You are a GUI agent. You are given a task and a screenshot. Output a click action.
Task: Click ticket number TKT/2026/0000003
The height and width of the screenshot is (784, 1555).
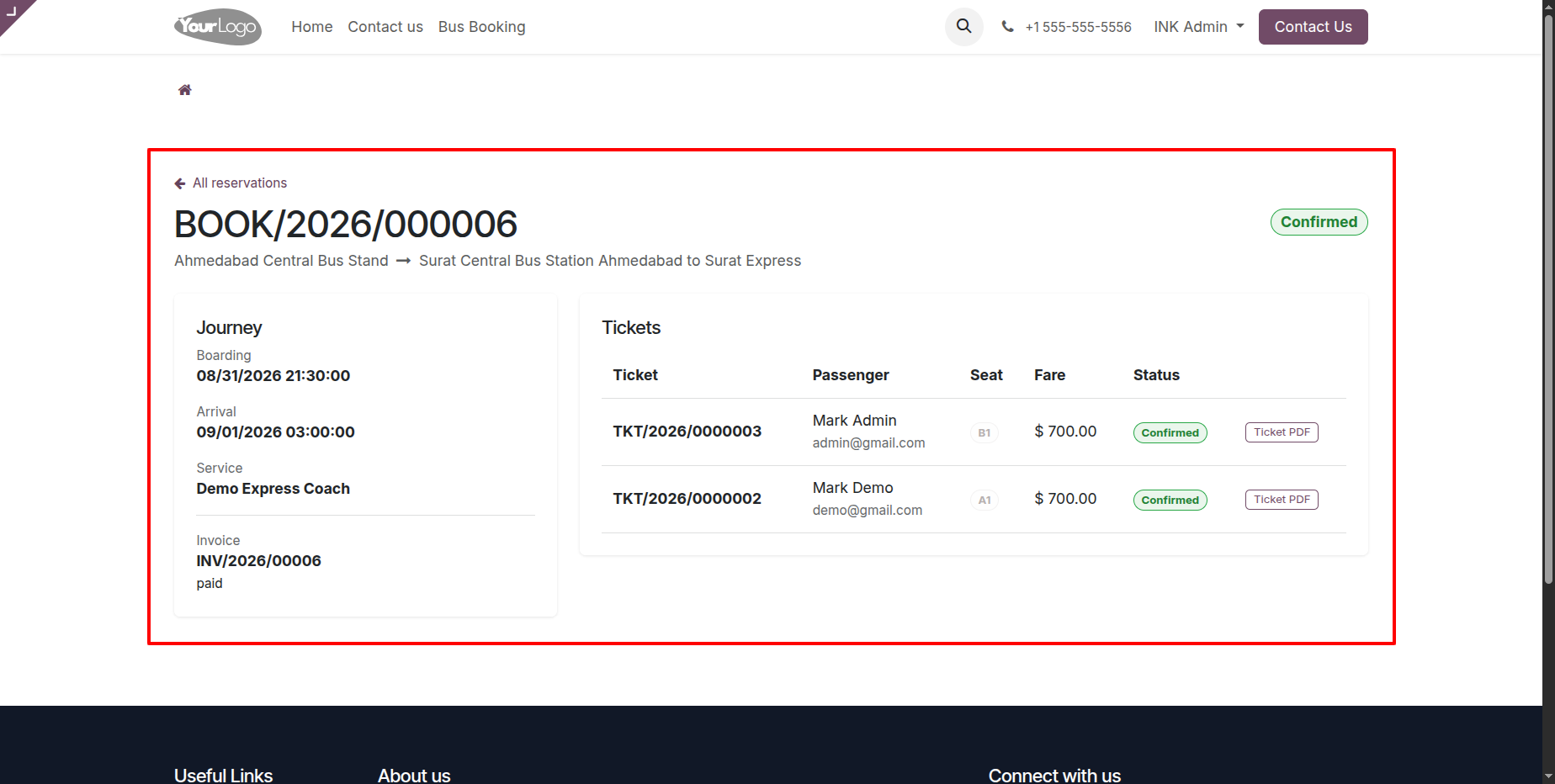[687, 432]
